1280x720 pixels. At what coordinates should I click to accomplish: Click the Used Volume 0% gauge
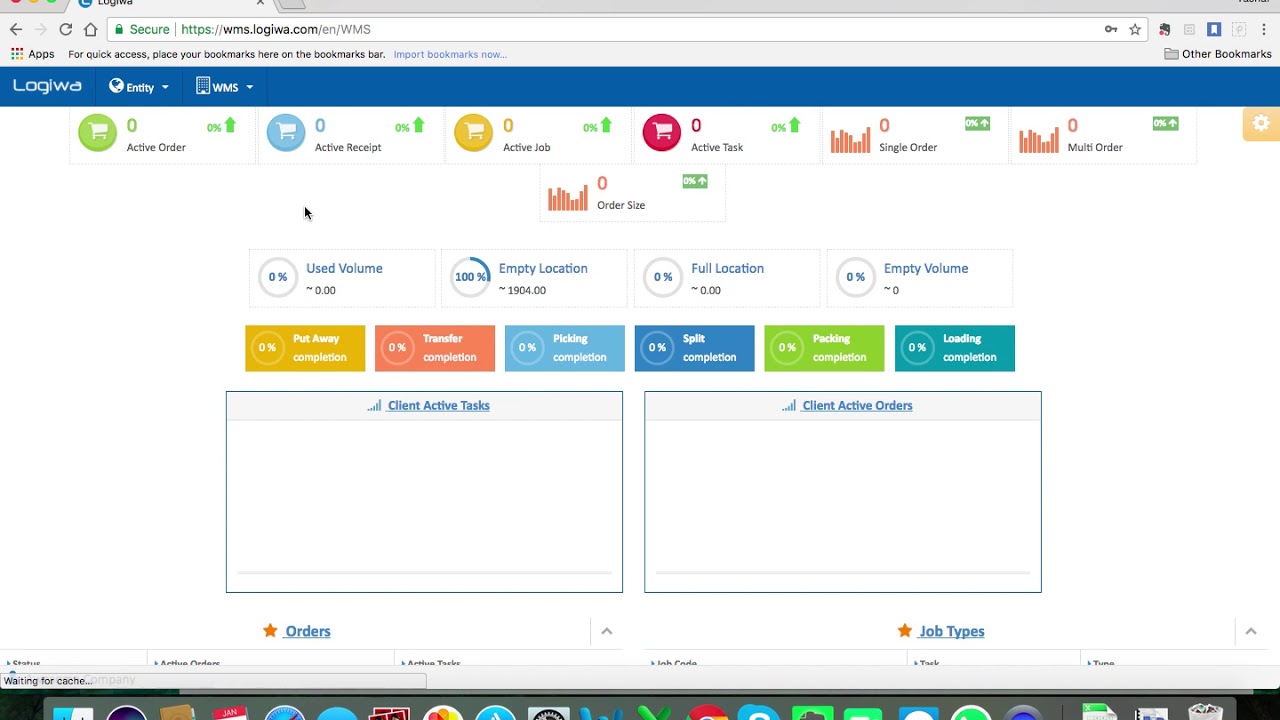[x=278, y=277]
